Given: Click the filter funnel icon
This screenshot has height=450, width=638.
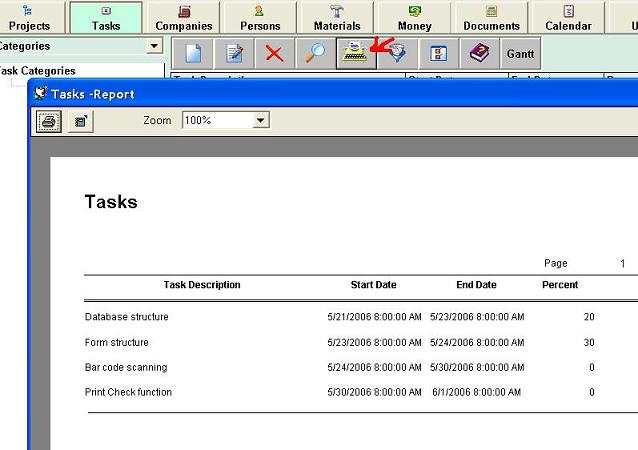Looking at the screenshot, I should point(397,54).
